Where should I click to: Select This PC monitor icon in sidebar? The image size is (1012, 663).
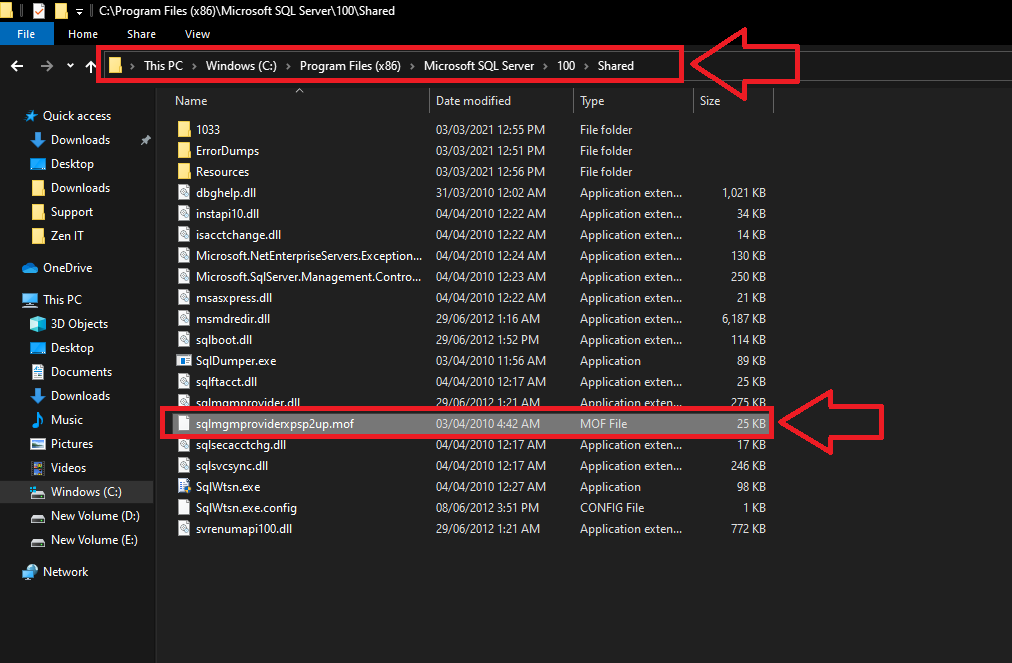30,300
